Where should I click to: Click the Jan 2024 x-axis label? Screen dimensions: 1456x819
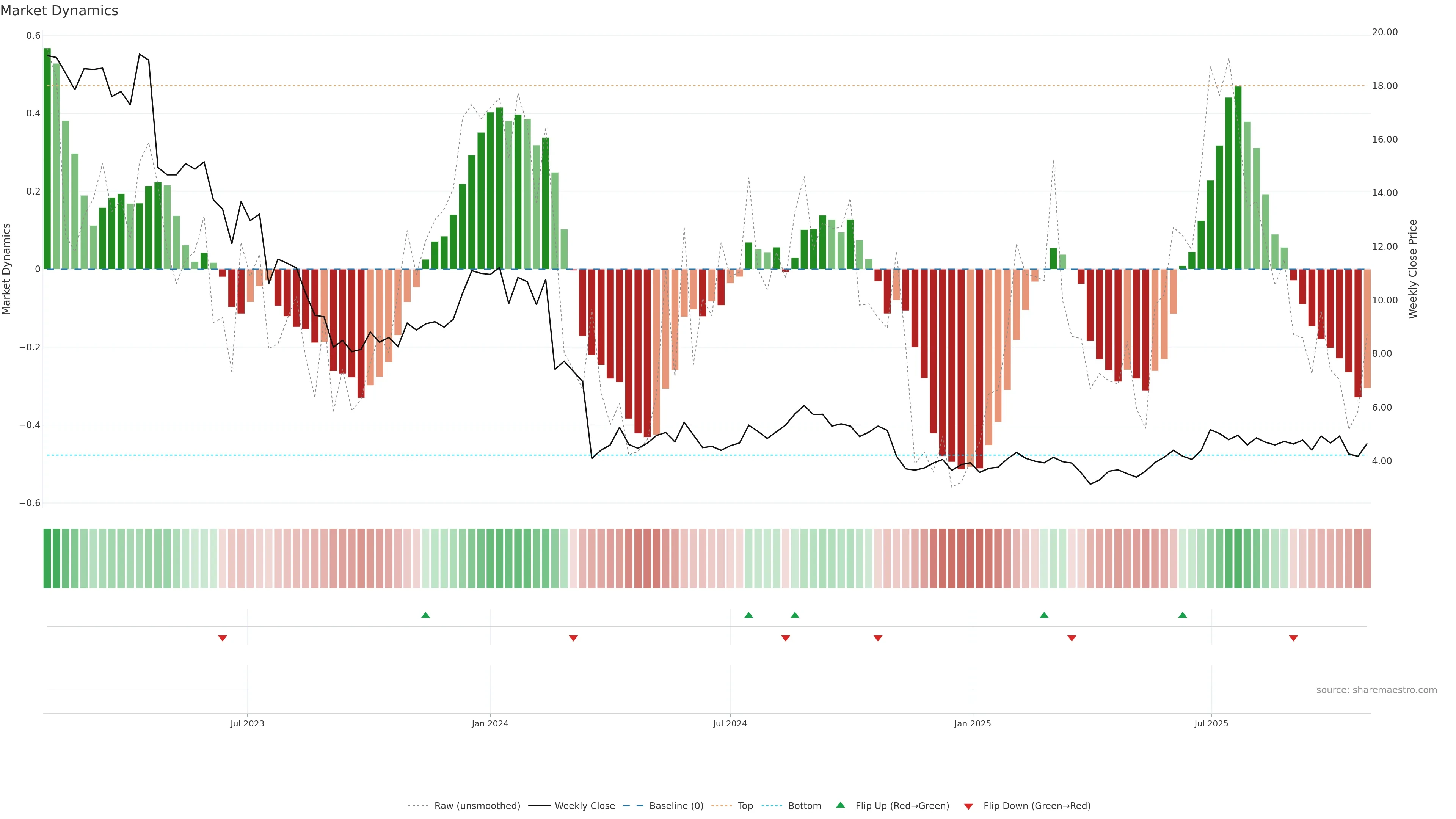pyautogui.click(x=490, y=723)
